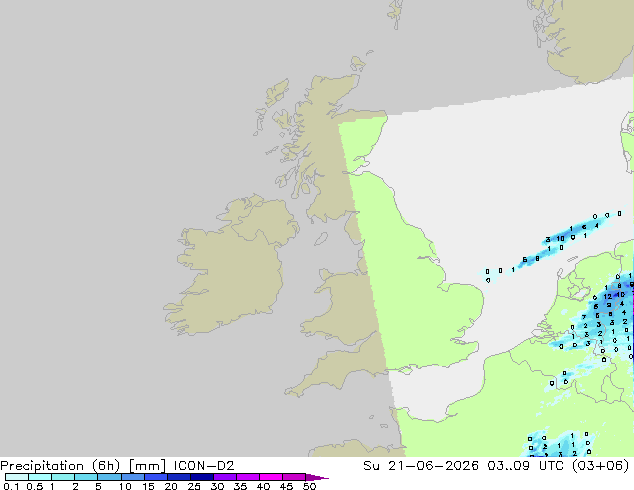The height and width of the screenshot is (490, 634).
Task: Click the '(6h)' interval text
Action: 106,466
